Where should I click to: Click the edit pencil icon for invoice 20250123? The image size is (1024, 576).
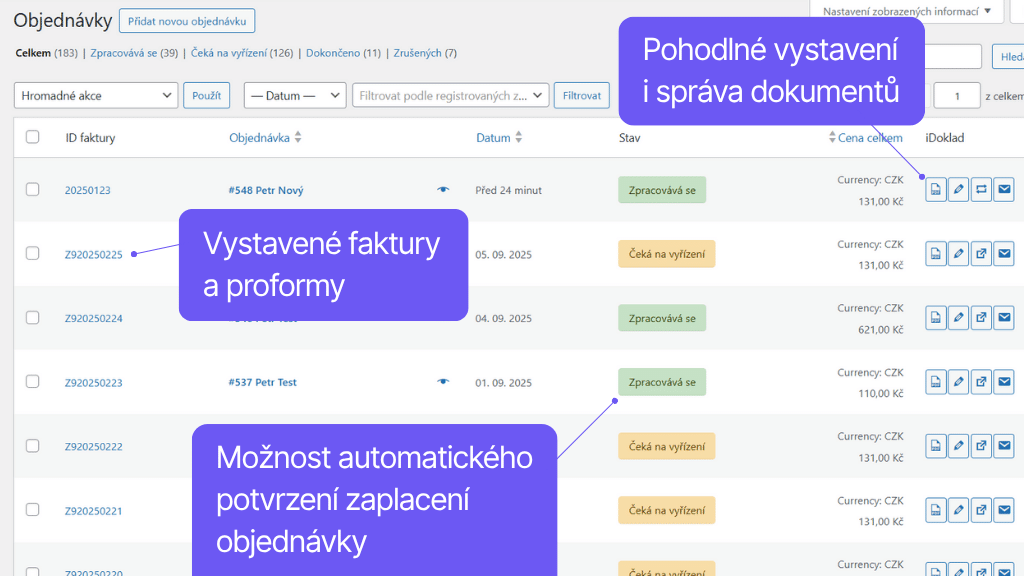[x=958, y=189]
